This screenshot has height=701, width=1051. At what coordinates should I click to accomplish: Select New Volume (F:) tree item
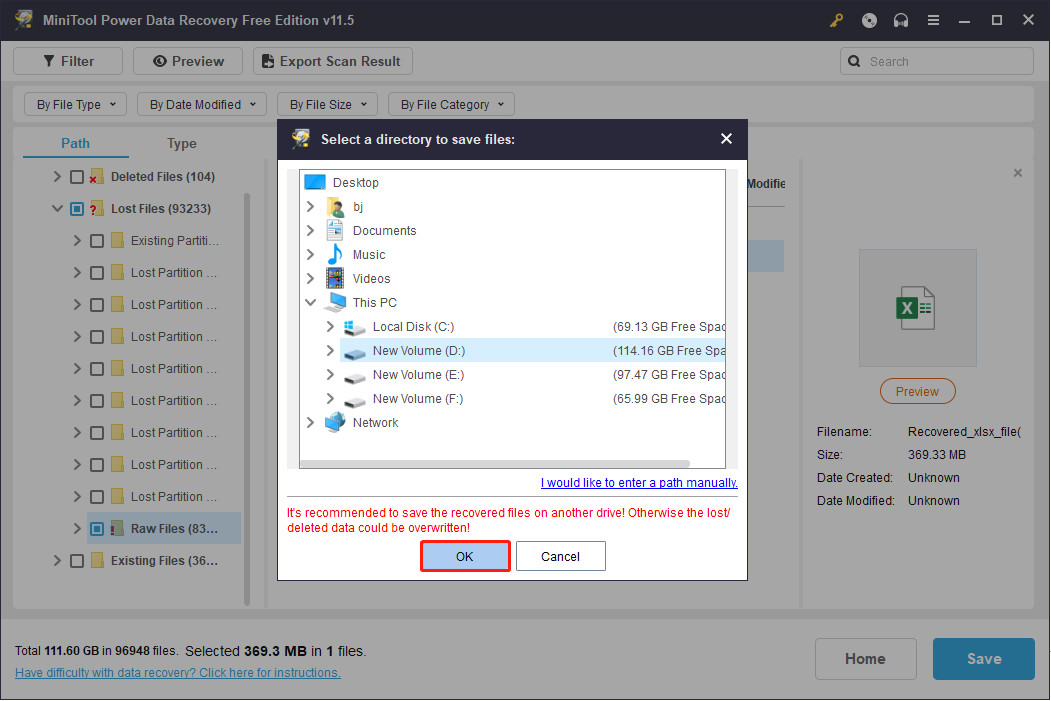pyautogui.click(x=418, y=399)
